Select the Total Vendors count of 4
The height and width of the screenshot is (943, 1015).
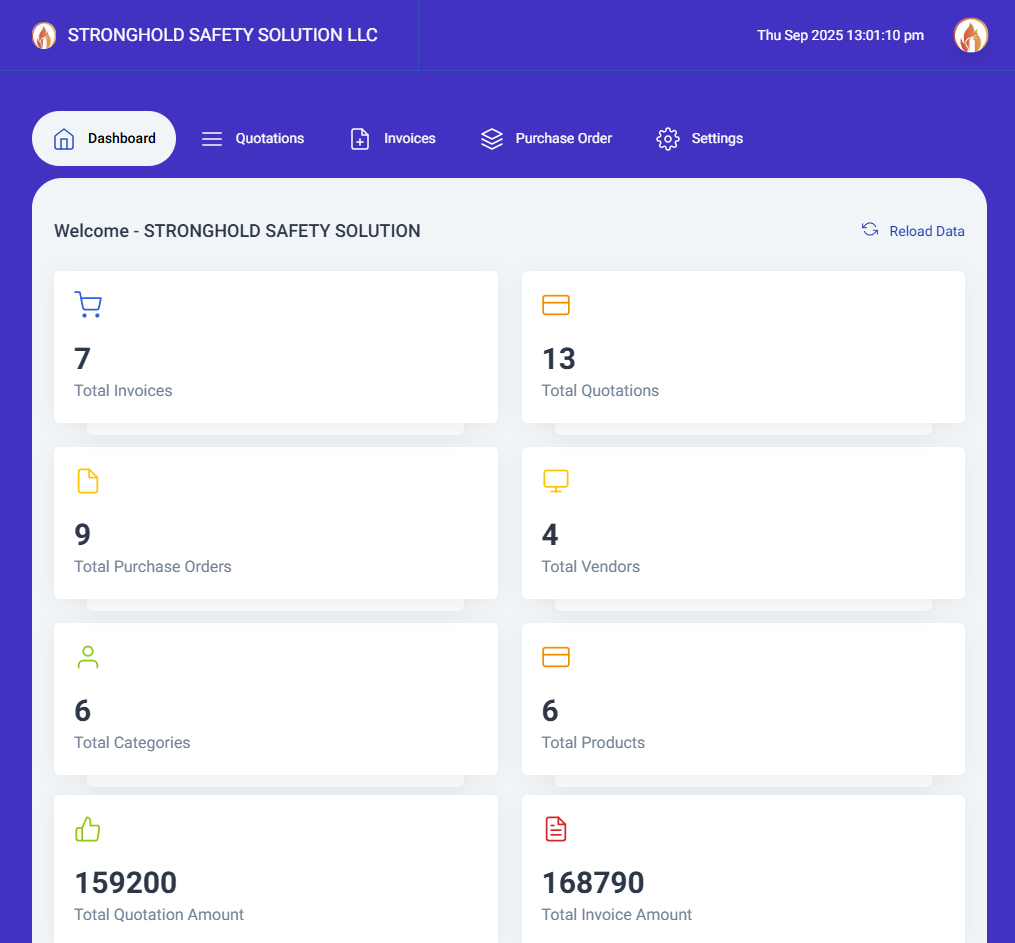point(550,535)
